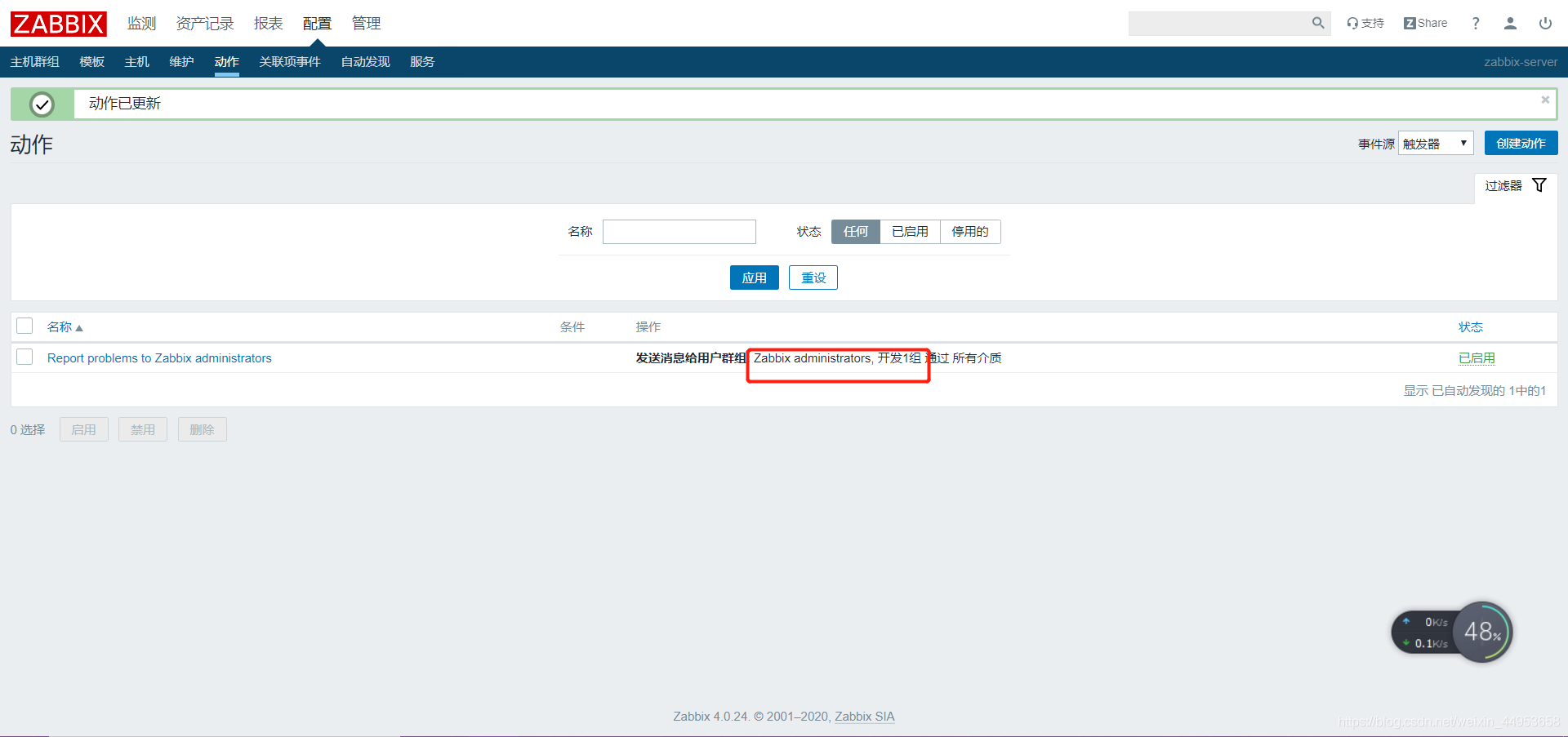
Task: Open the 配置 menu
Action: [x=317, y=24]
